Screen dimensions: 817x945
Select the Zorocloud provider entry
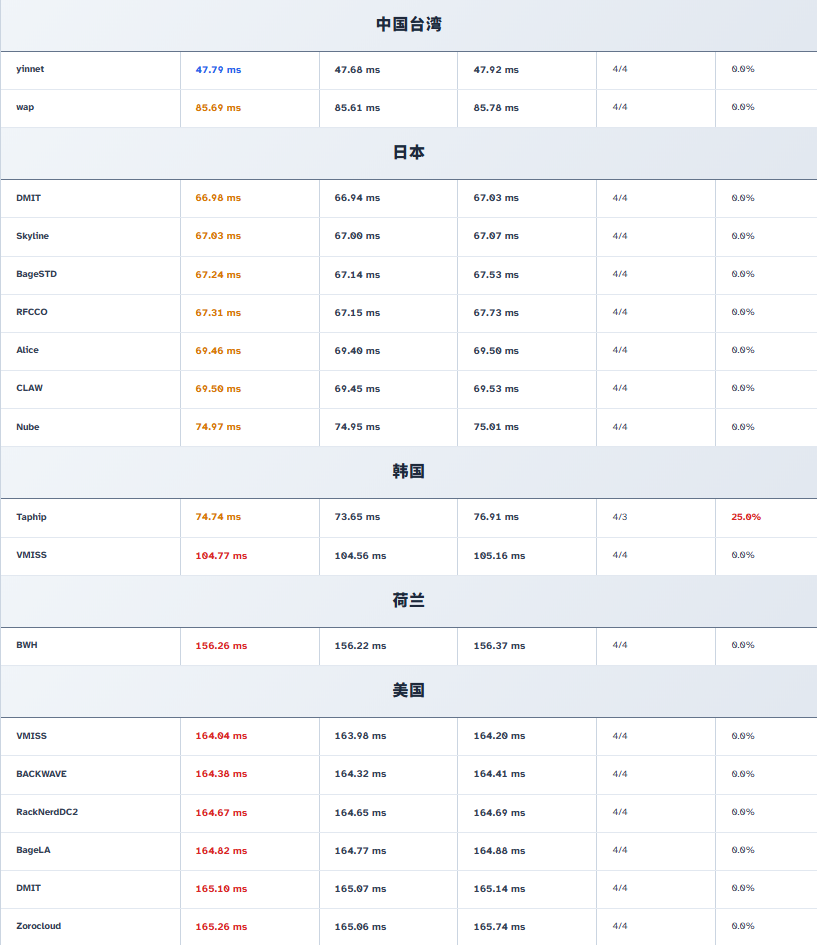tap(38, 926)
